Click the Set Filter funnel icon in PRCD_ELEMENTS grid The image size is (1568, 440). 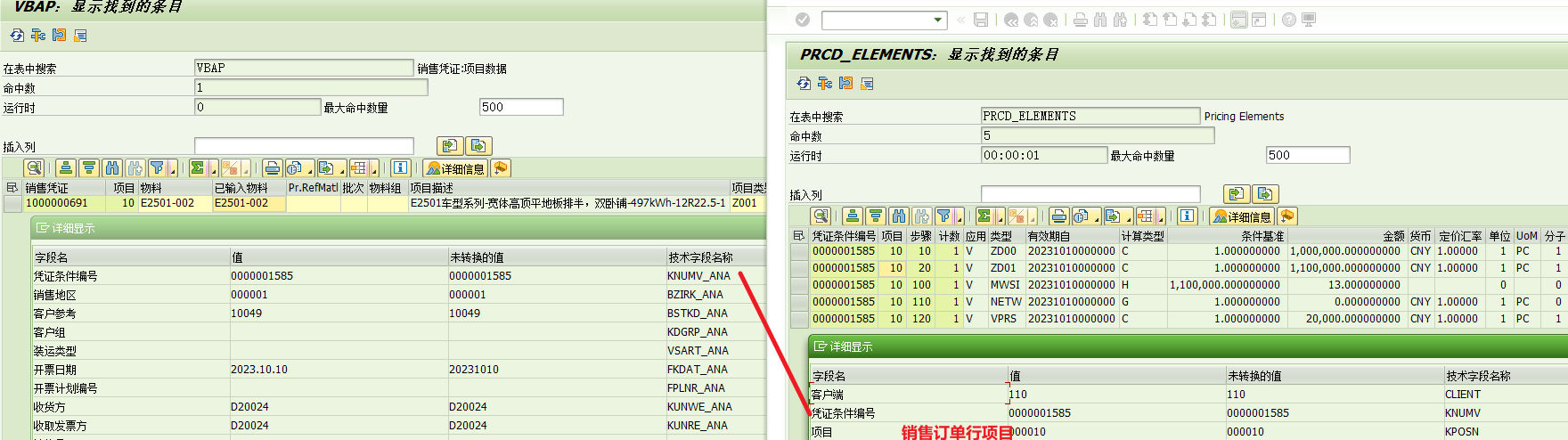[x=943, y=216]
